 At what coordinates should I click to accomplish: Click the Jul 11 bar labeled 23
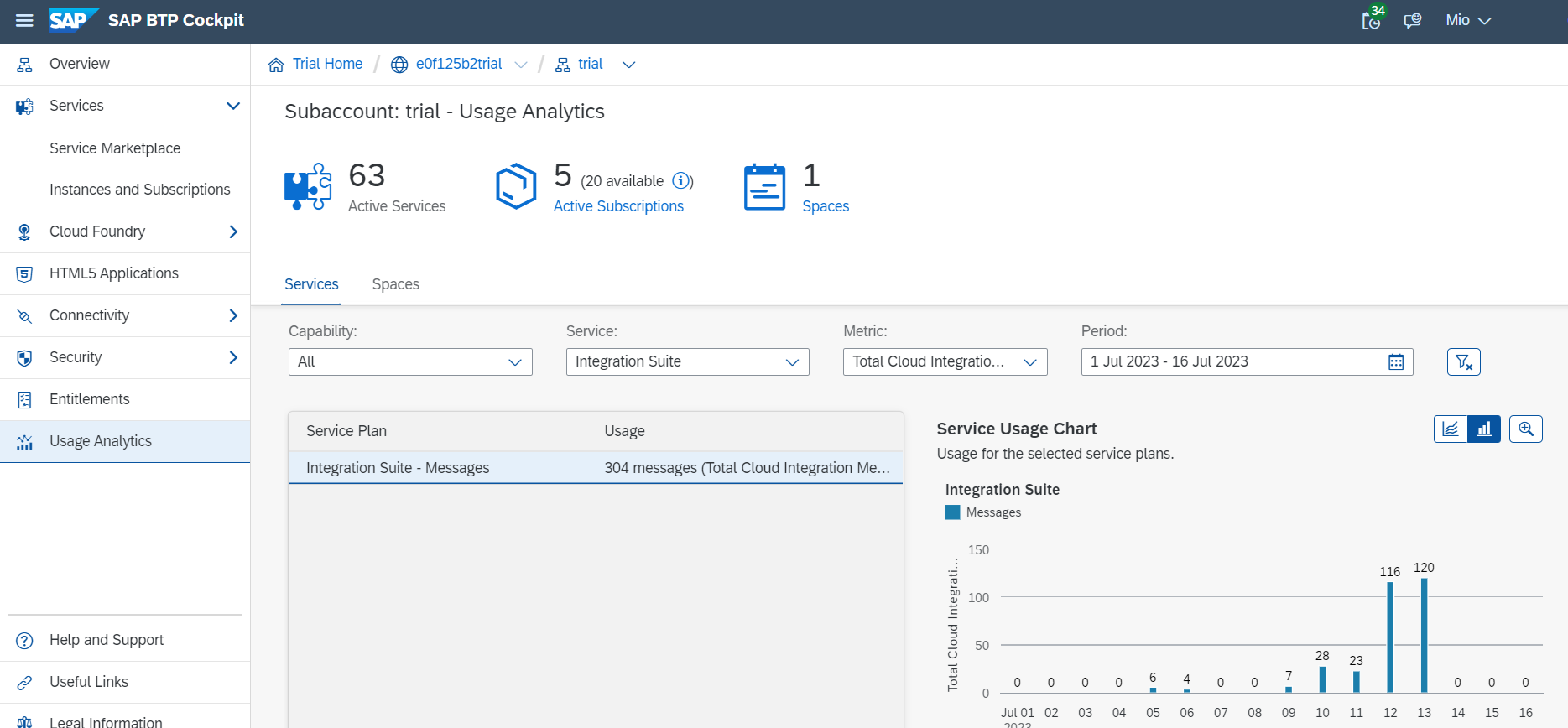pyautogui.click(x=1357, y=682)
